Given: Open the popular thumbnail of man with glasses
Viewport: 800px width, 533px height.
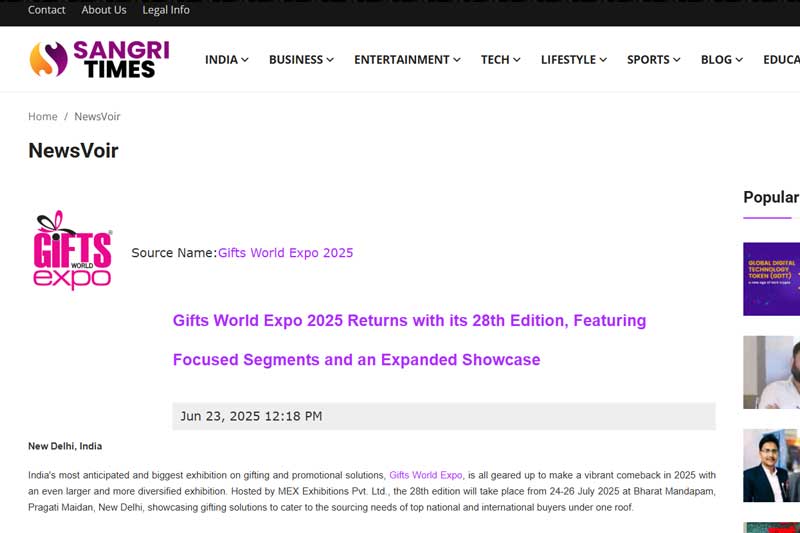Looking at the screenshot, I should pos(771,466).
